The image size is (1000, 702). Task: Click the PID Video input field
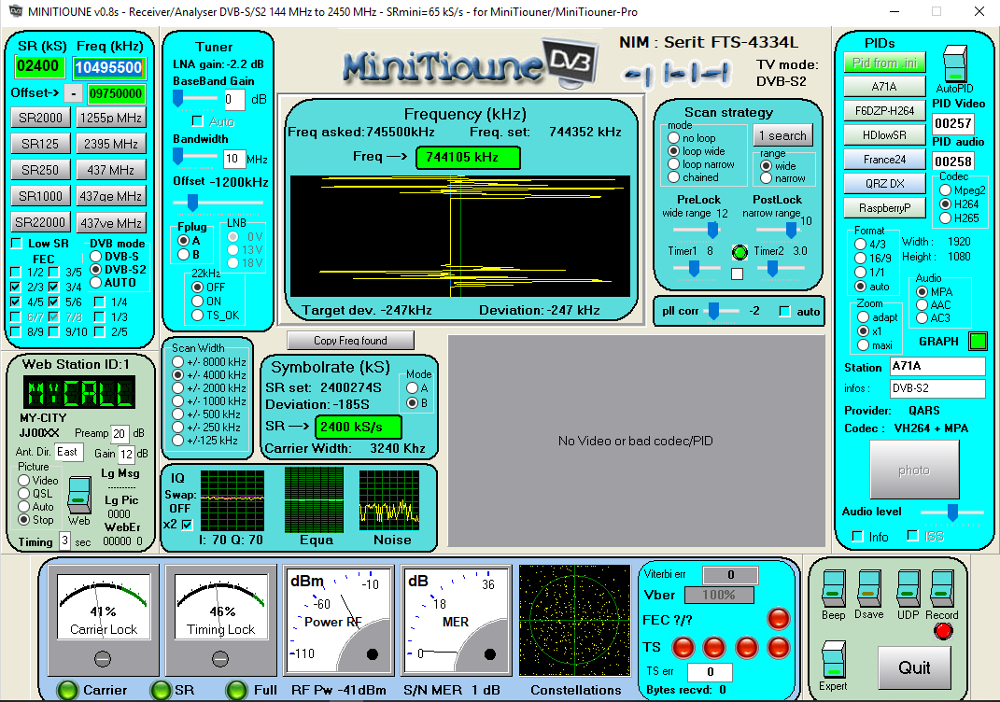[953, 123]
